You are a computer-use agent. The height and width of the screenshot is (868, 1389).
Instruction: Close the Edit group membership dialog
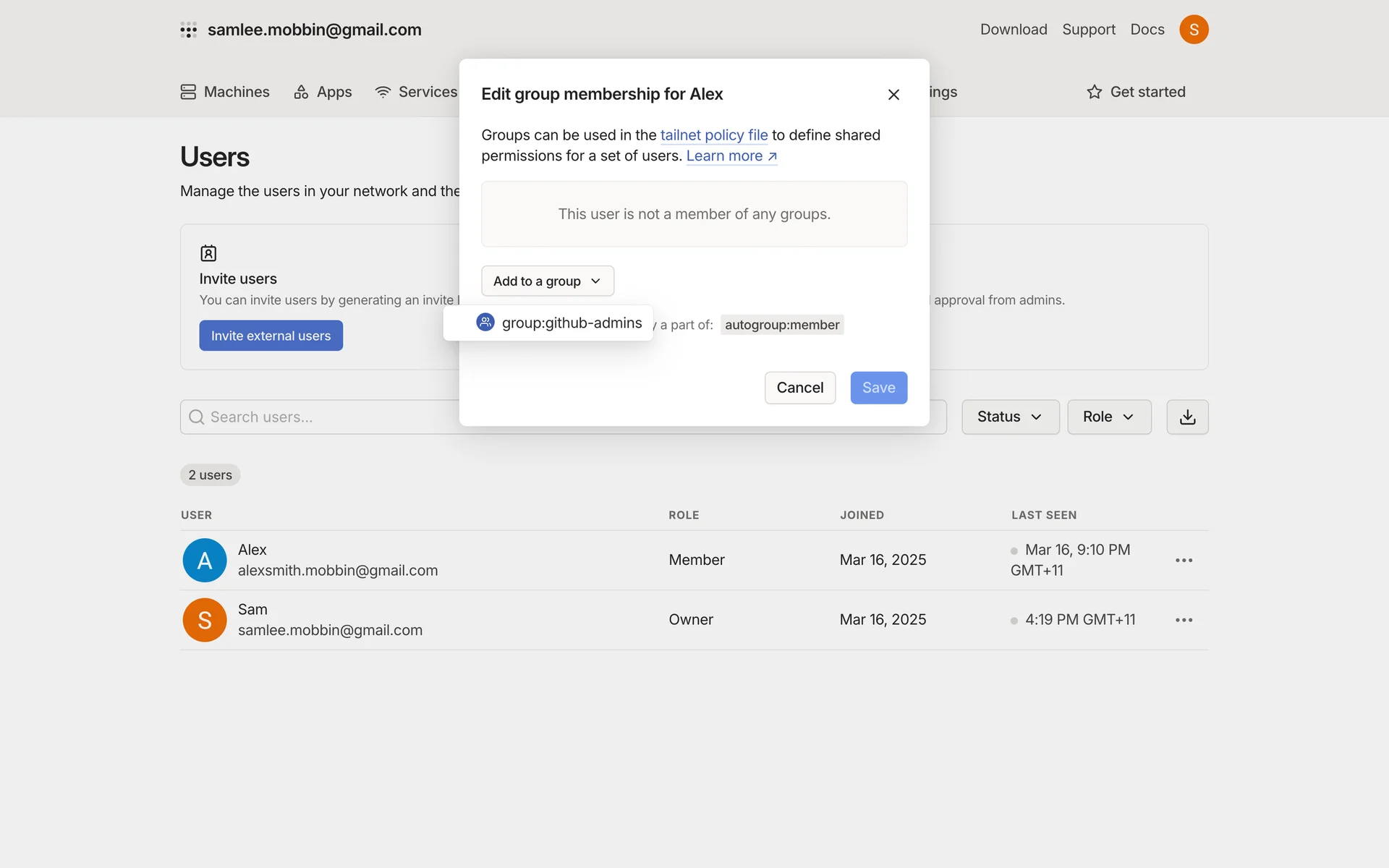(x=893, y=95)
